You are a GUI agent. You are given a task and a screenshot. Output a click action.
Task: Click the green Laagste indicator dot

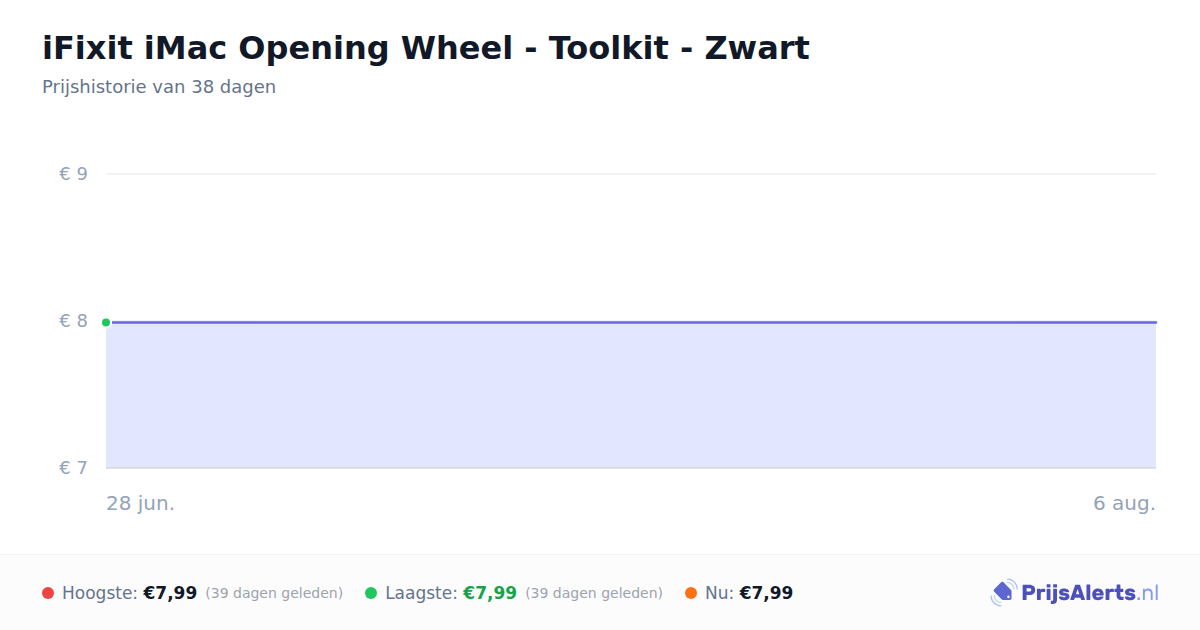pos(371,594)
